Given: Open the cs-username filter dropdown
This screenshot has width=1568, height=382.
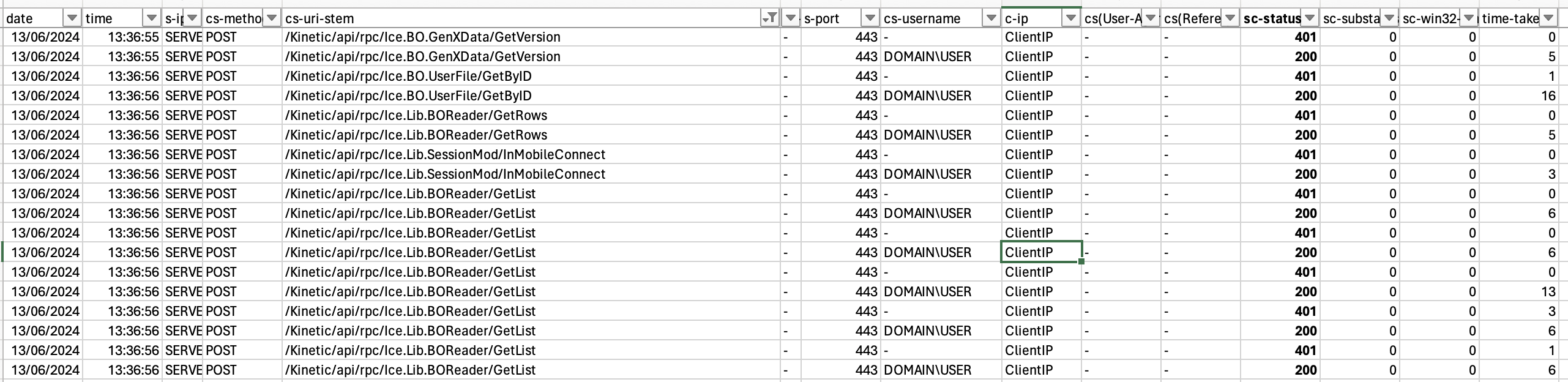Looking at the screenshot, I should pyautogui.click(x=991, y=18).
